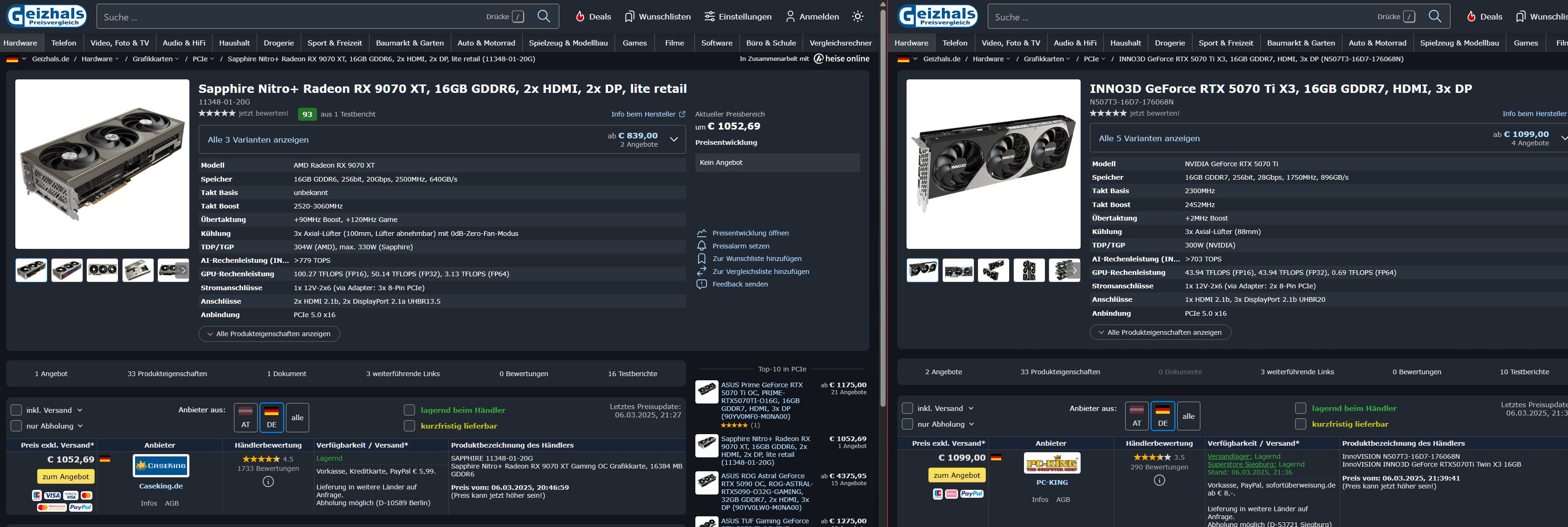Open Caseking seller rating info icon
The image size is (1568, 527).
(268, 482)
